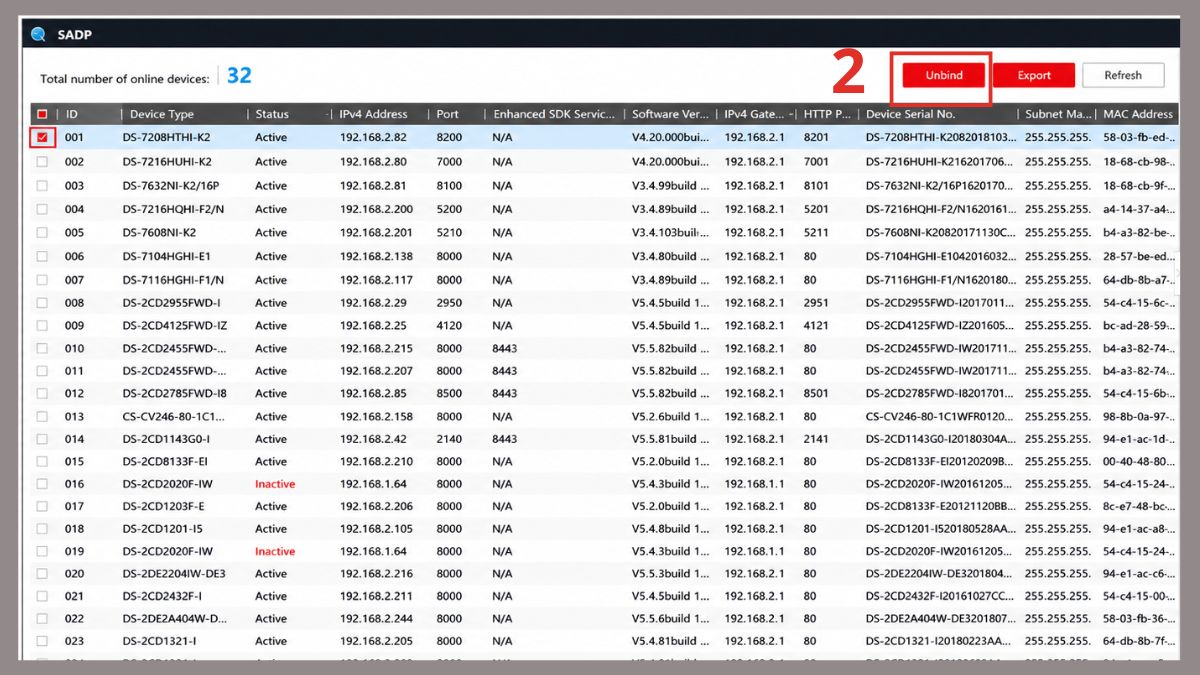Select row 023 via its checkbox
The image size is (1200, 675).
42,642
